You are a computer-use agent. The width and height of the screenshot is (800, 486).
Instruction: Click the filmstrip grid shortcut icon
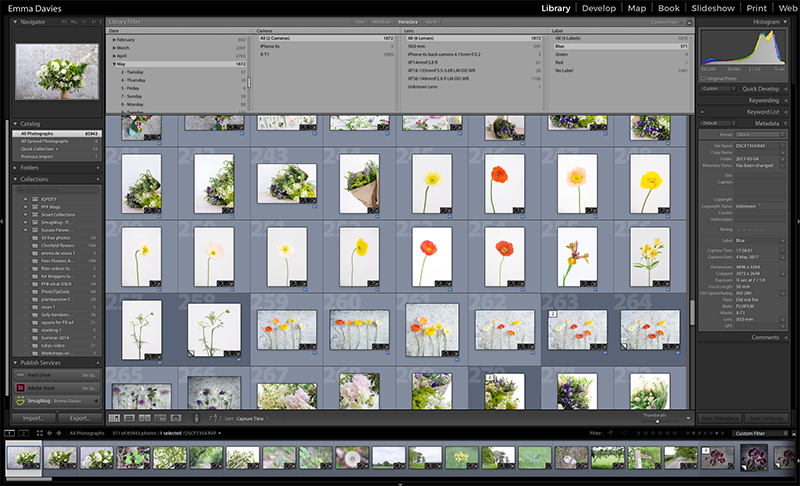click(x=39, y=433)
